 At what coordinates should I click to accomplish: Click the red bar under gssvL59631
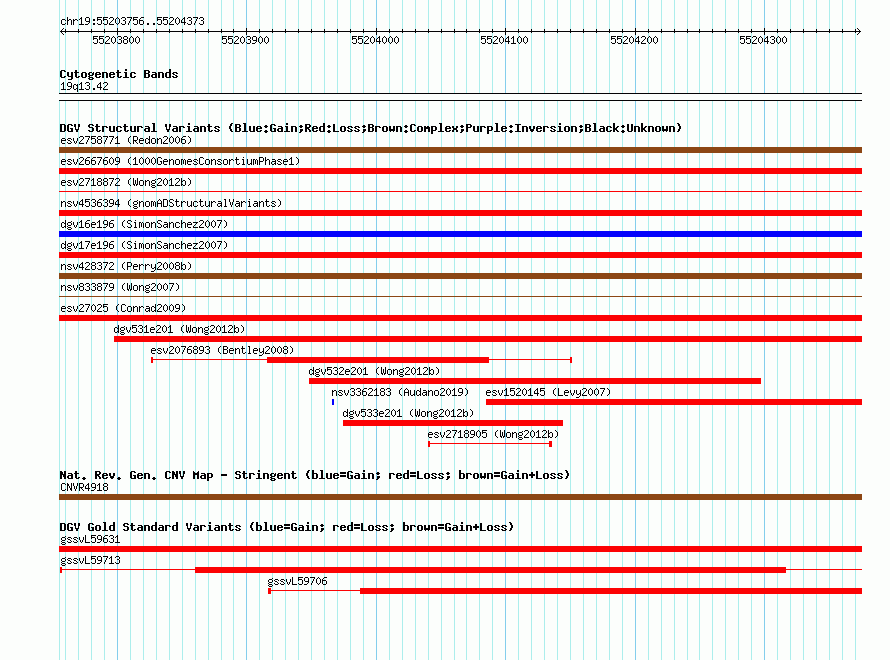pos(460,549)
